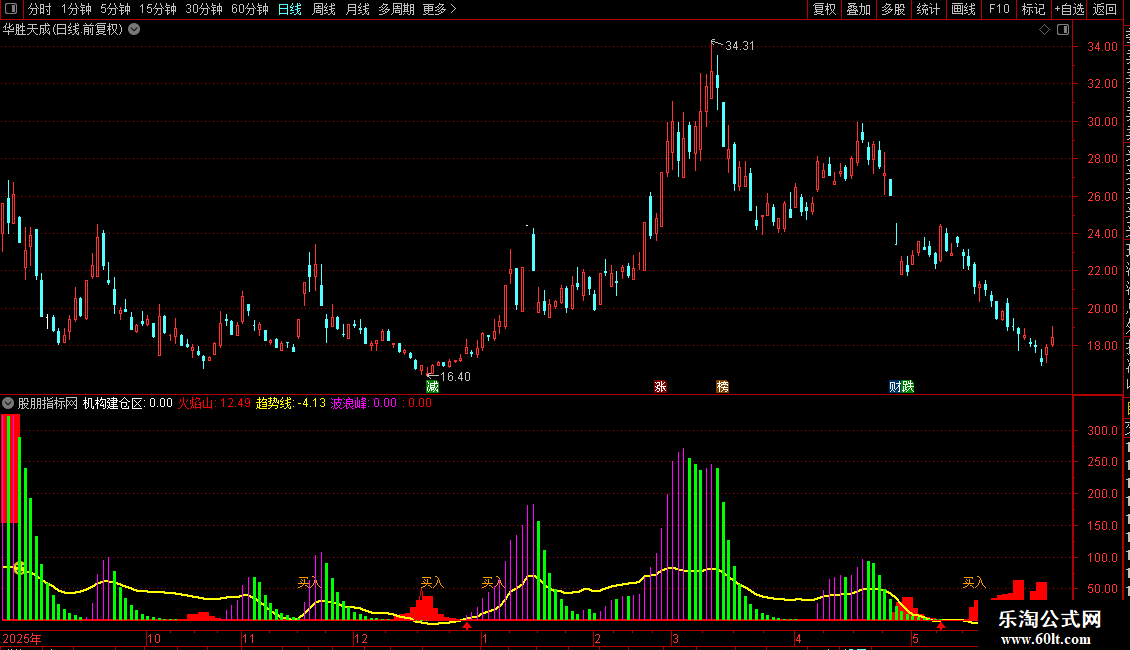Click the 涨 event marker

[660, 387]
